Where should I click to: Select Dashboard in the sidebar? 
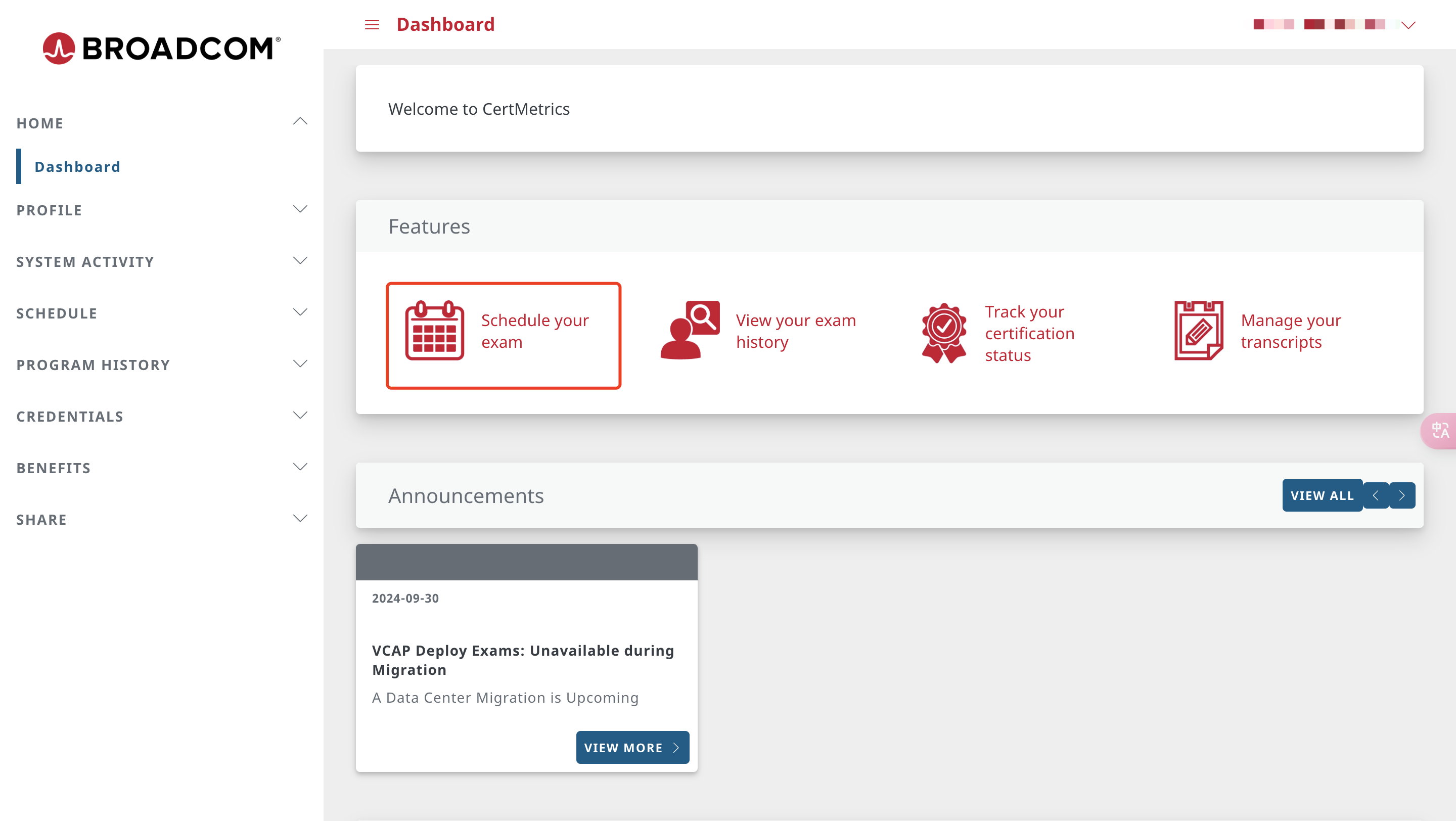point(77,167)
